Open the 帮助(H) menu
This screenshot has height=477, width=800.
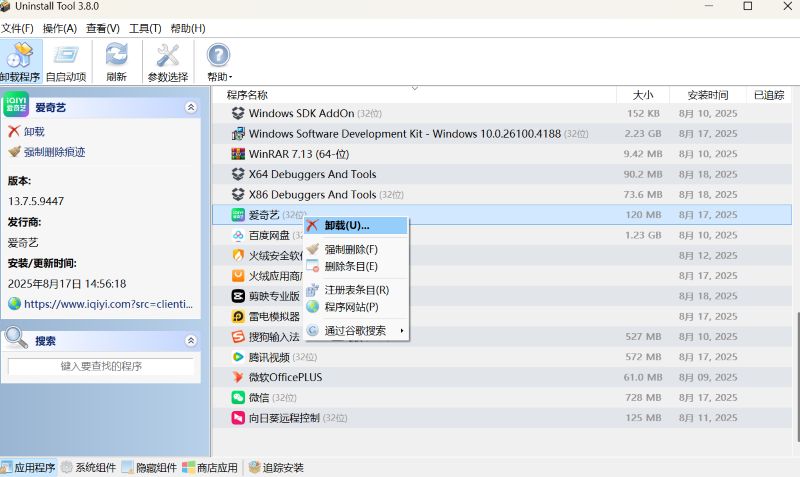[x=188, y=29]
